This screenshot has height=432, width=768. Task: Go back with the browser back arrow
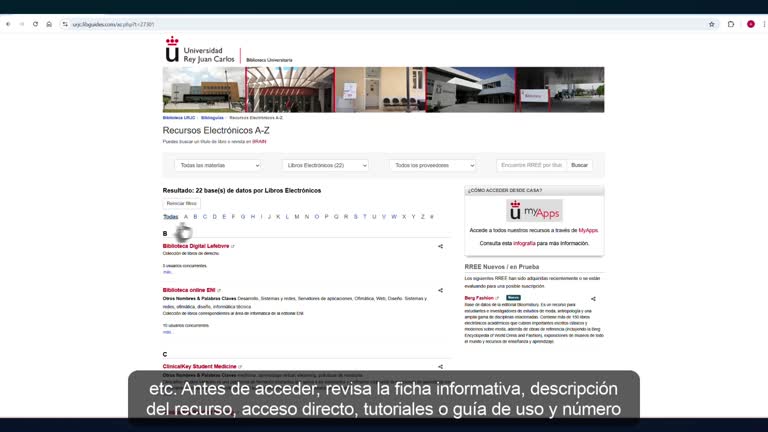[8, 24]
